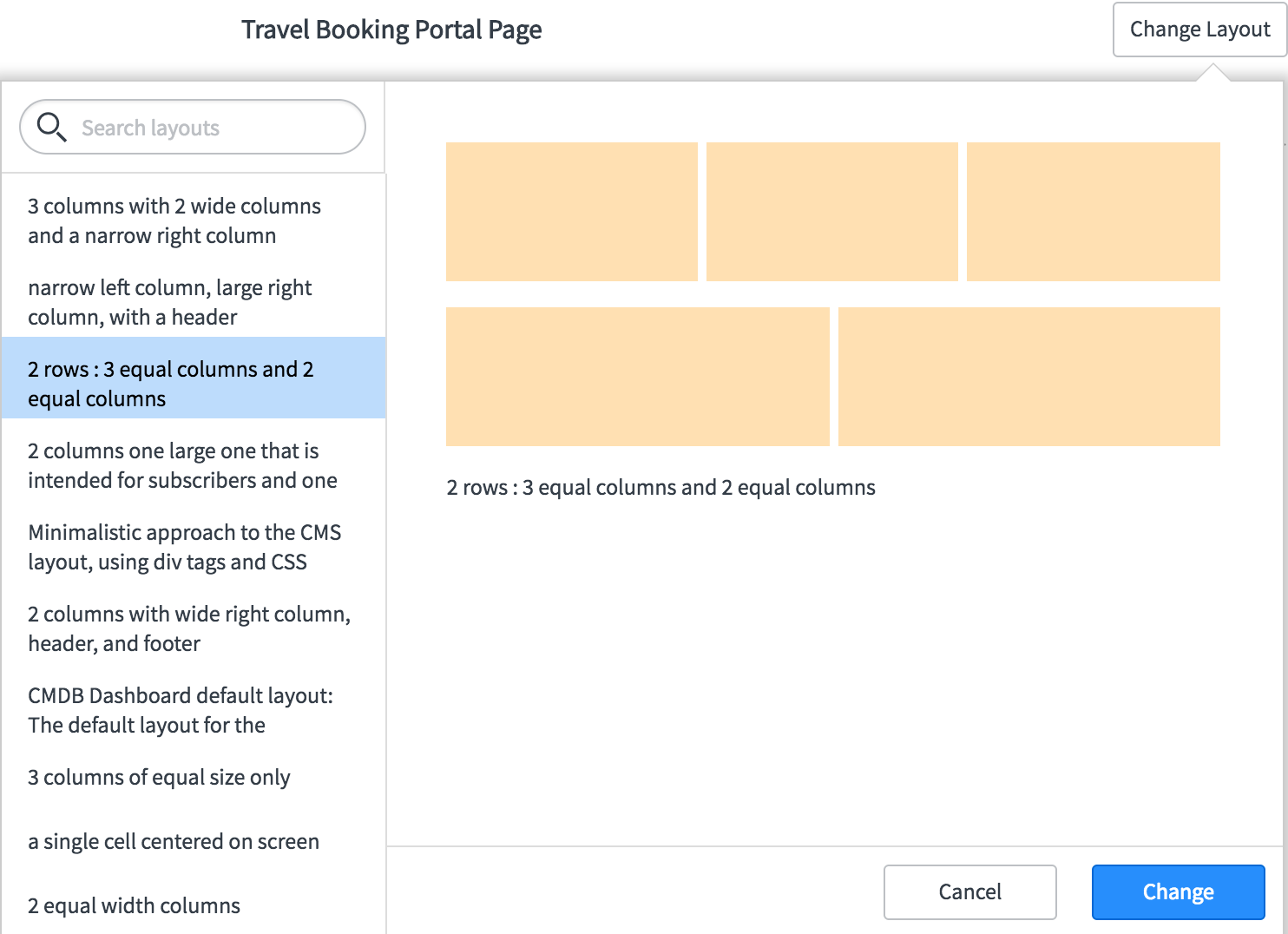Choose 2 equal width columns layout
The height and width of the screenshot is (934, 1288).
coord(194,905)
